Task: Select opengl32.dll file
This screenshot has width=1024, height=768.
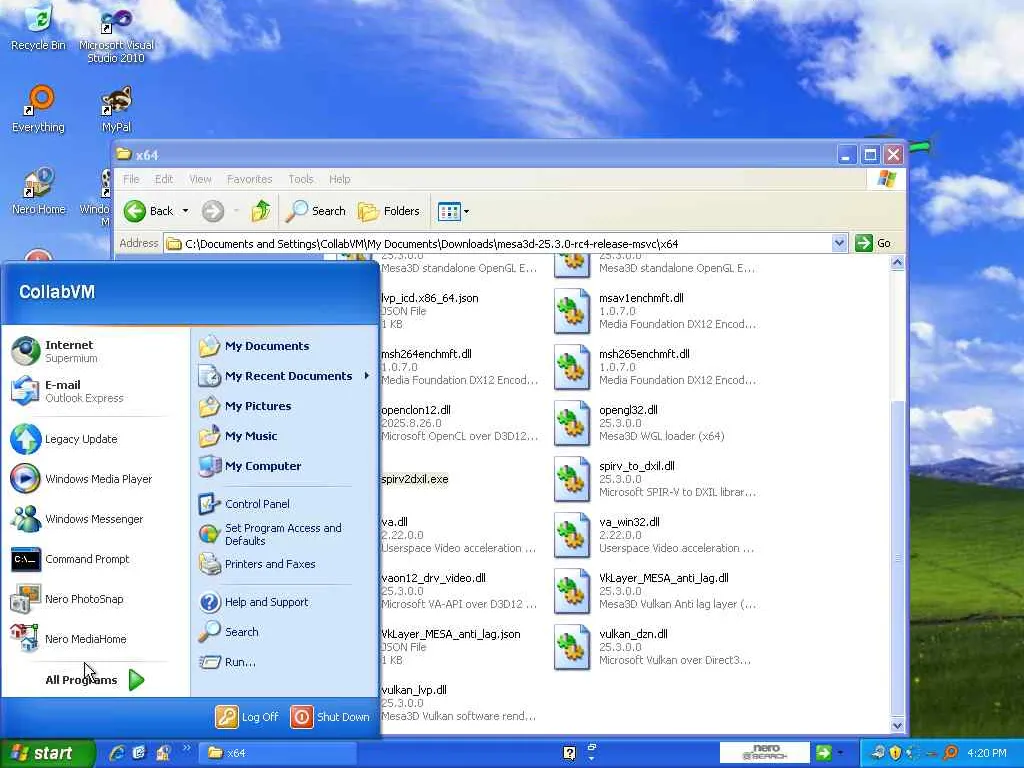Action: tap(640, 423)
